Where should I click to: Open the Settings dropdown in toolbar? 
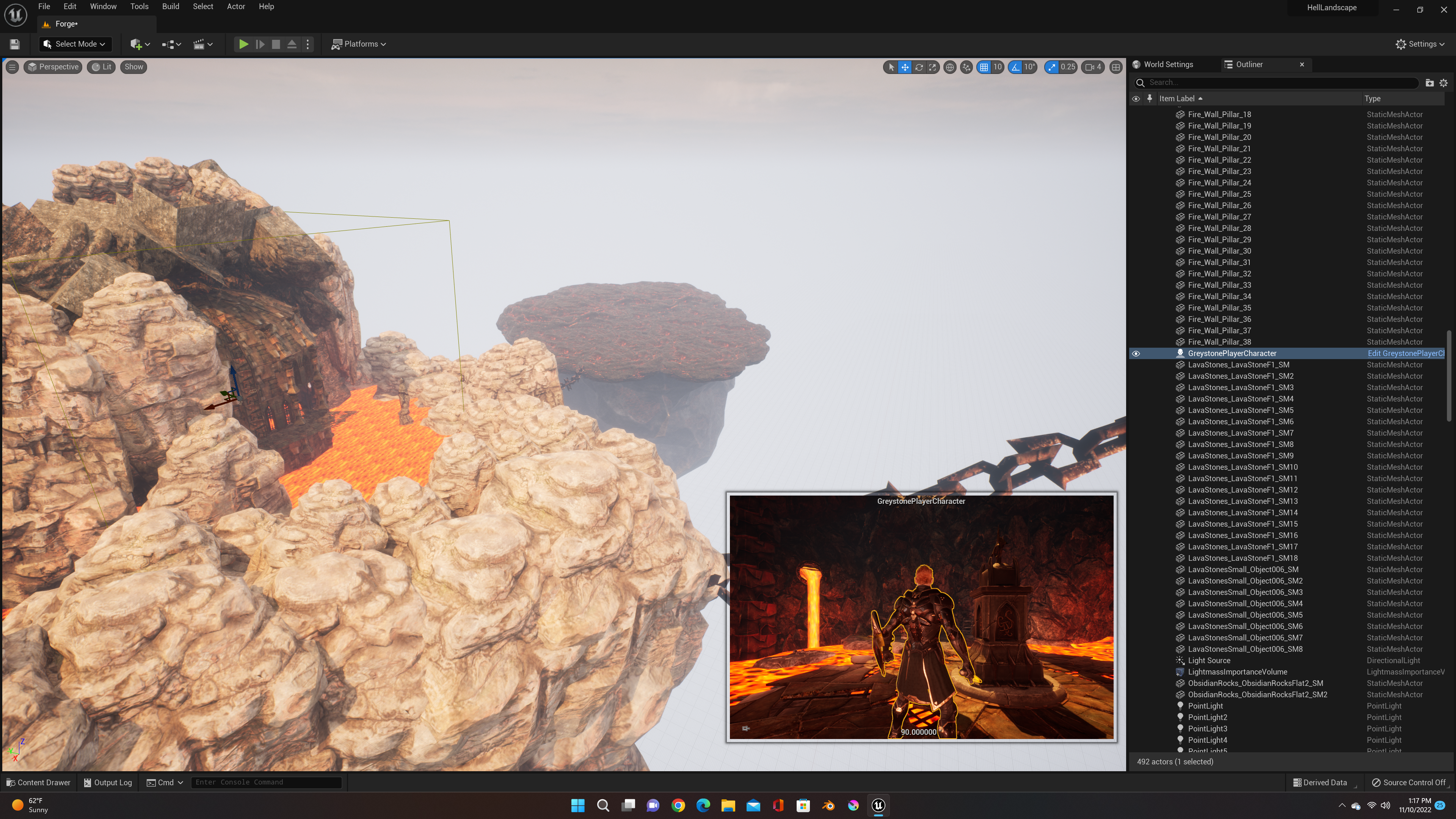[1420, 44]
